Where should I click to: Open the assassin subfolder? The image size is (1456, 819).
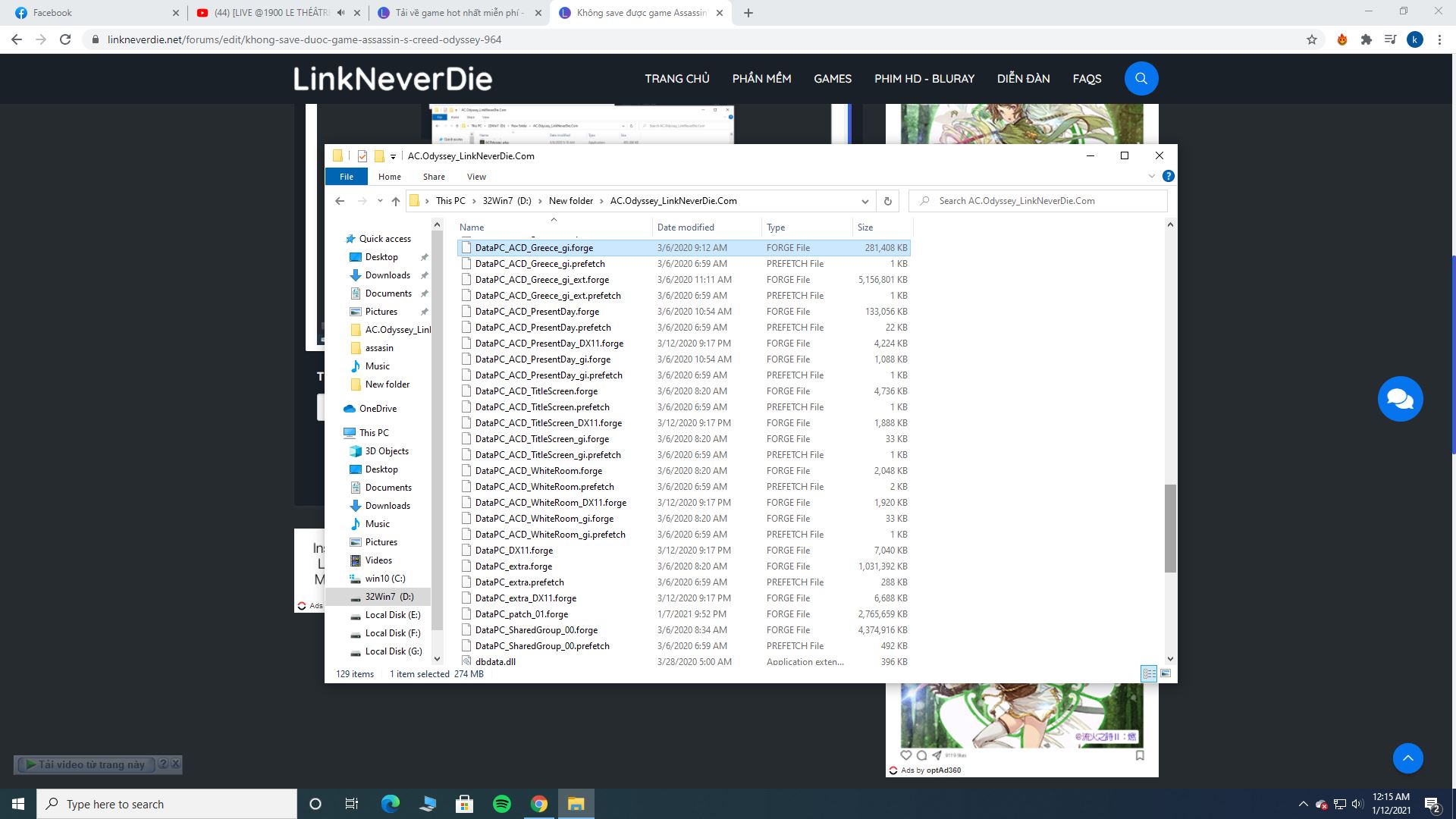click(x=378, y=346)
